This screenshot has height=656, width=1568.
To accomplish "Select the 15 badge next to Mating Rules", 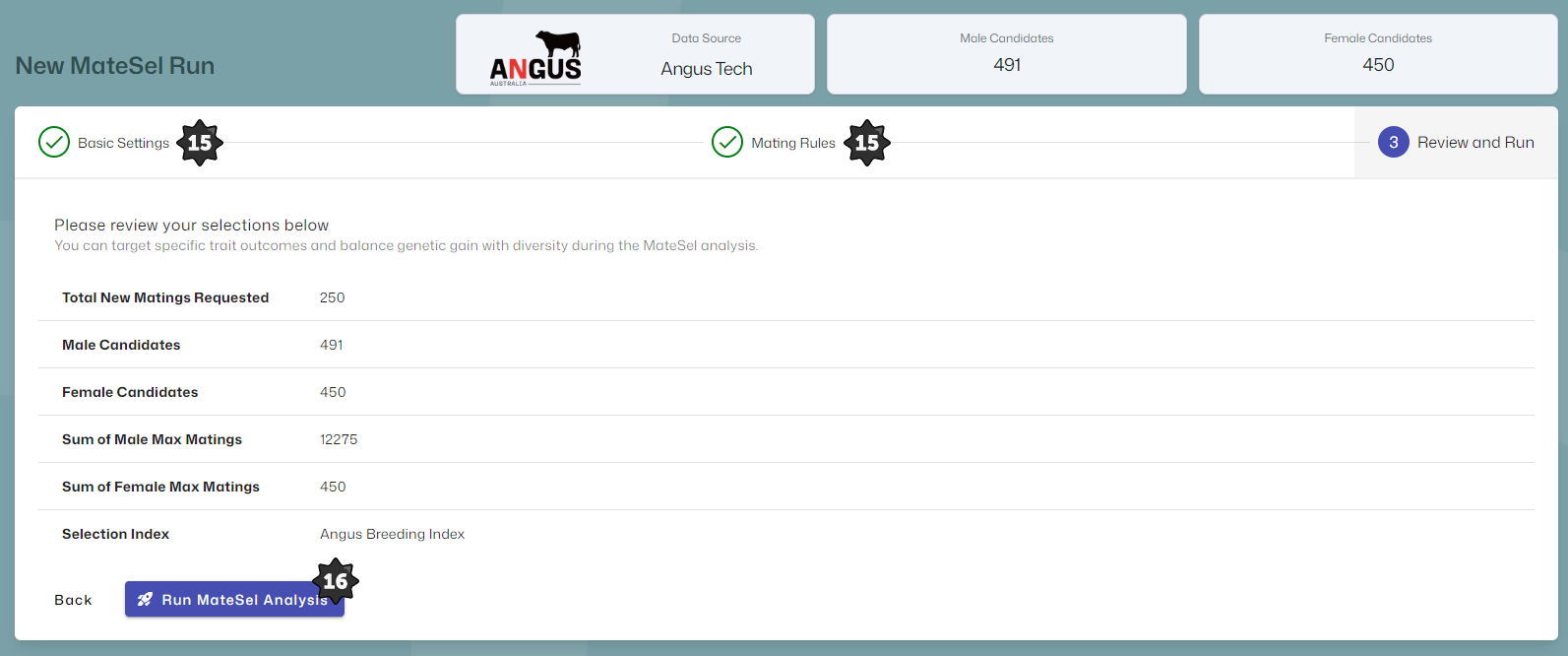I will (x=867, y=143).
